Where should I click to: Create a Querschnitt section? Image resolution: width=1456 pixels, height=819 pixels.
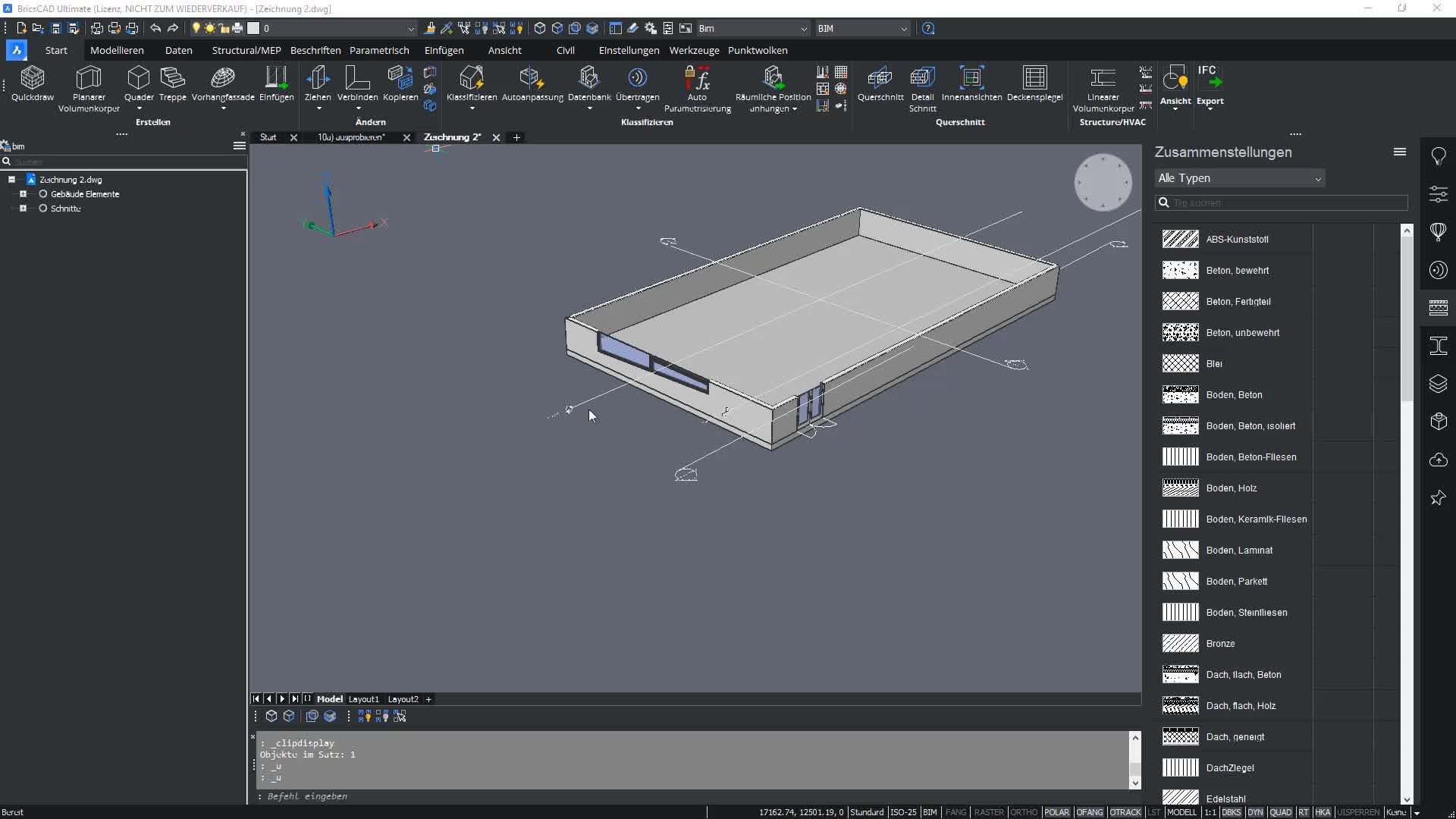point(880,83)
